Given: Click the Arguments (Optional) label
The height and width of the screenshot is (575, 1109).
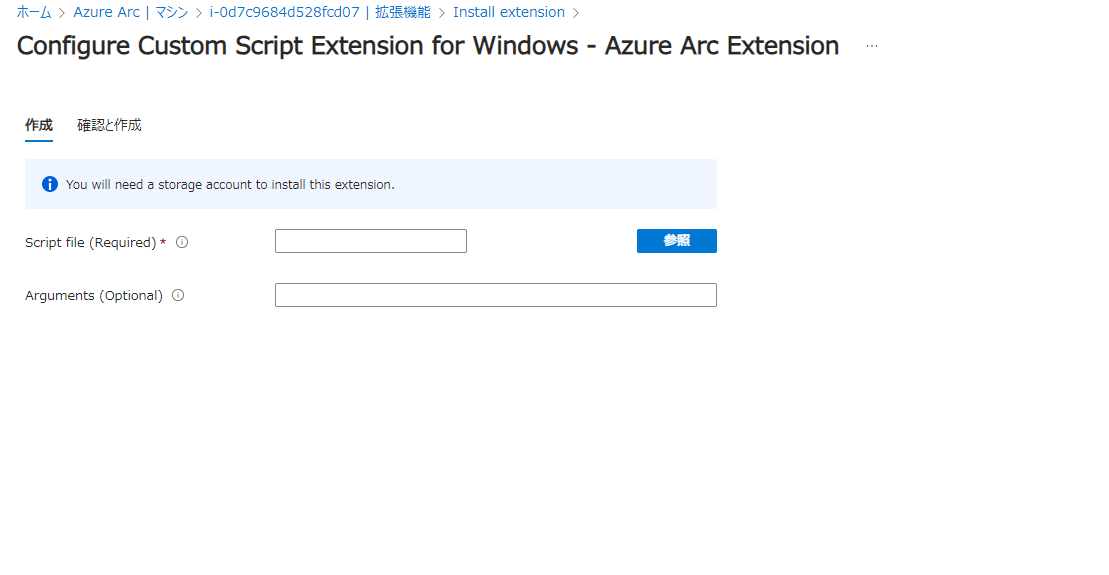Looking at the screenshot, I should [x=94, y=296].
